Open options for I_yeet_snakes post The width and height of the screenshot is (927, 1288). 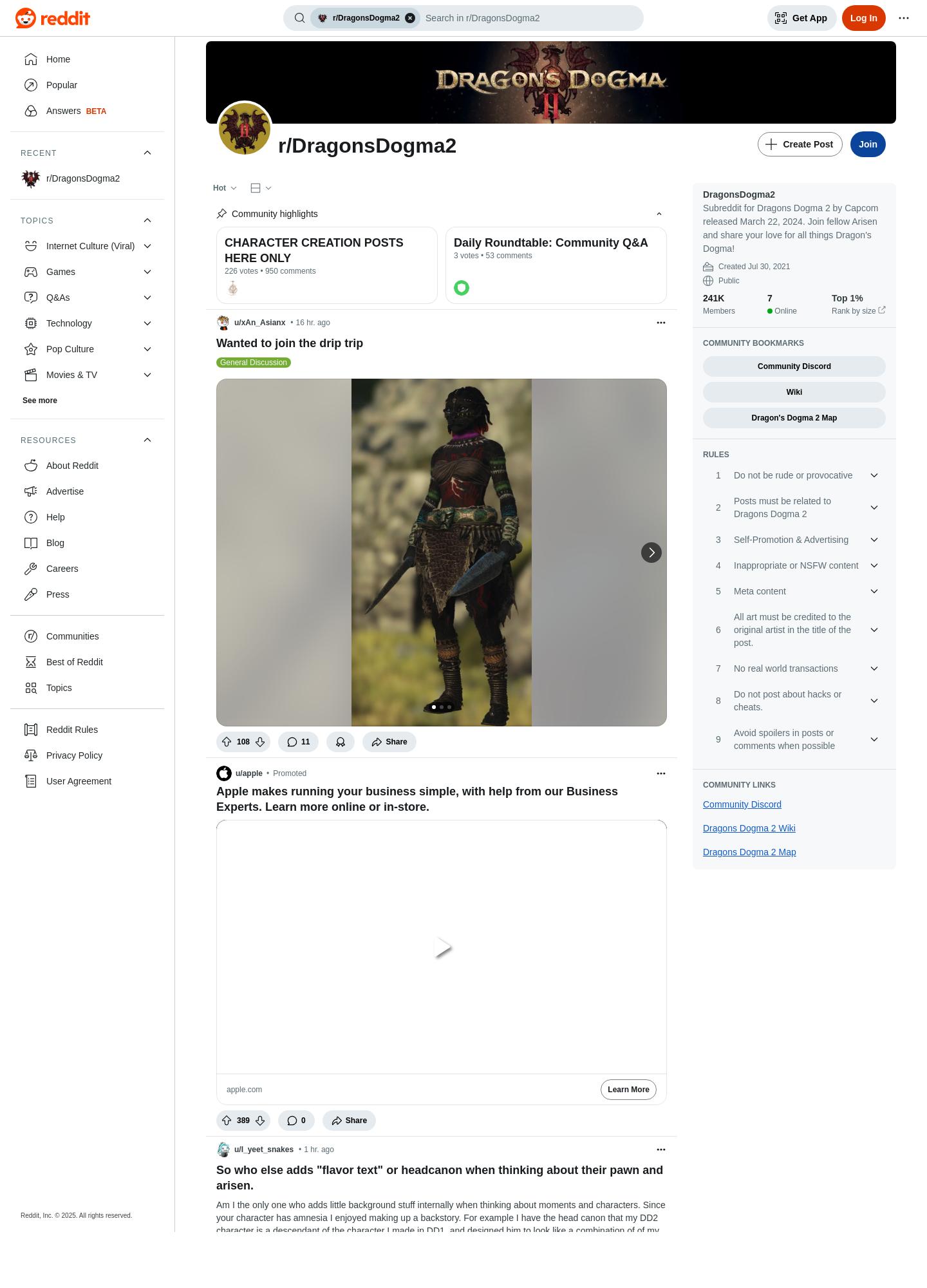click(661, 1150)
